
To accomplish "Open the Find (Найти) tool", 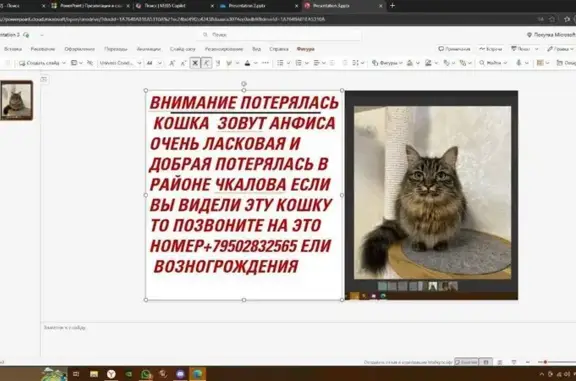I will pos(493,63).
